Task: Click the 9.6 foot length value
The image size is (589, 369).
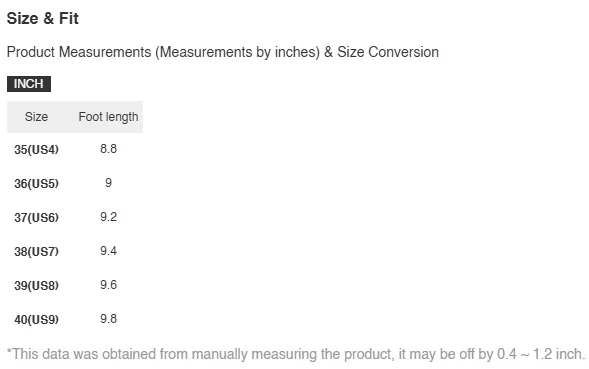Action: point(109,284)
